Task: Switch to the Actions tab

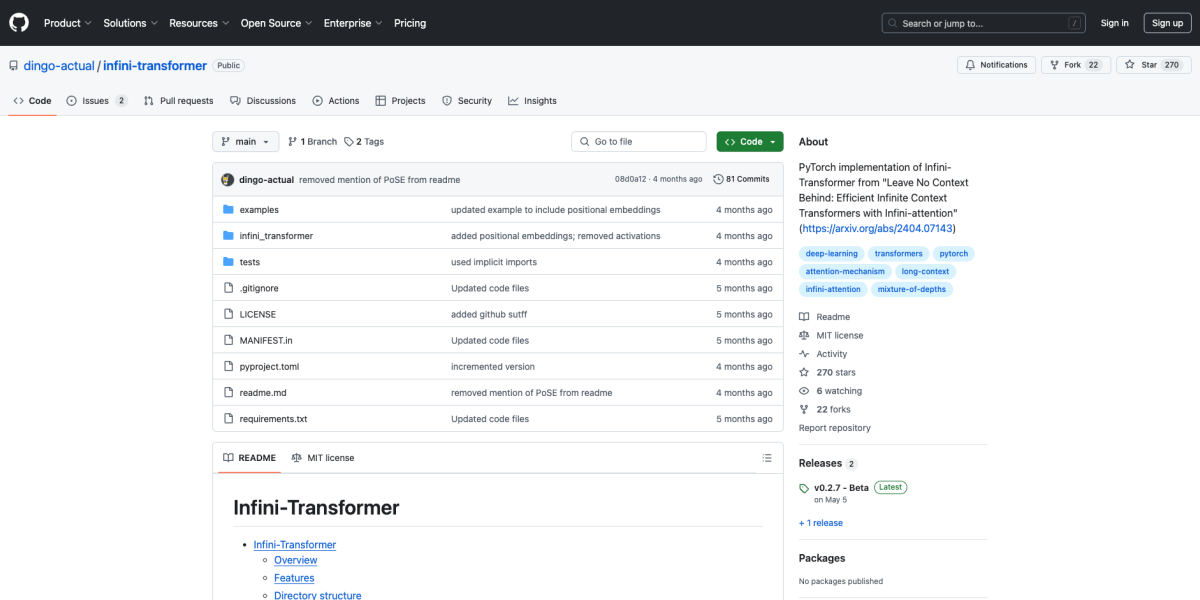Action: [x=336, y=101]
